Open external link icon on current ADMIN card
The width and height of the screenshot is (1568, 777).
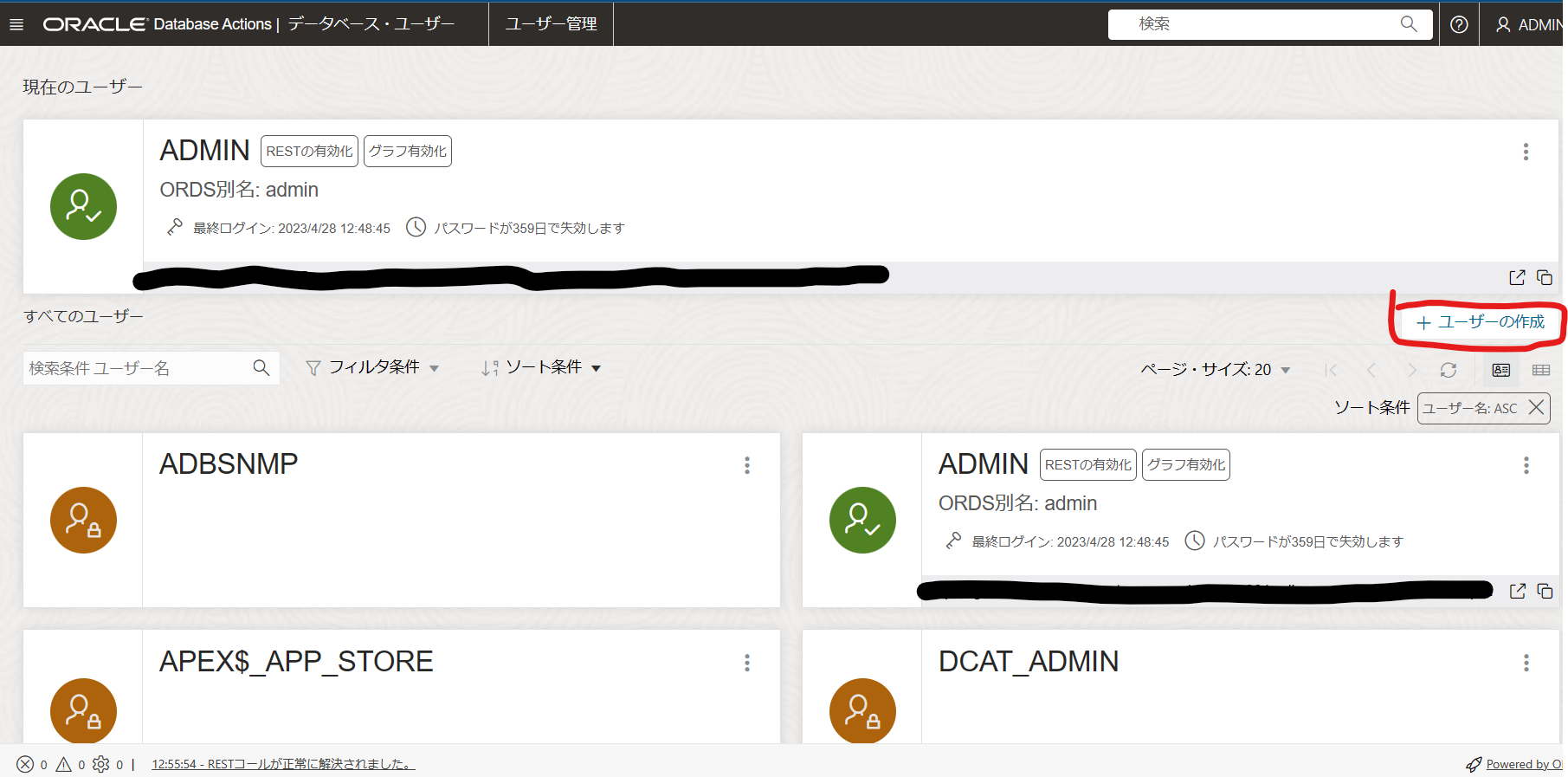1517,277
